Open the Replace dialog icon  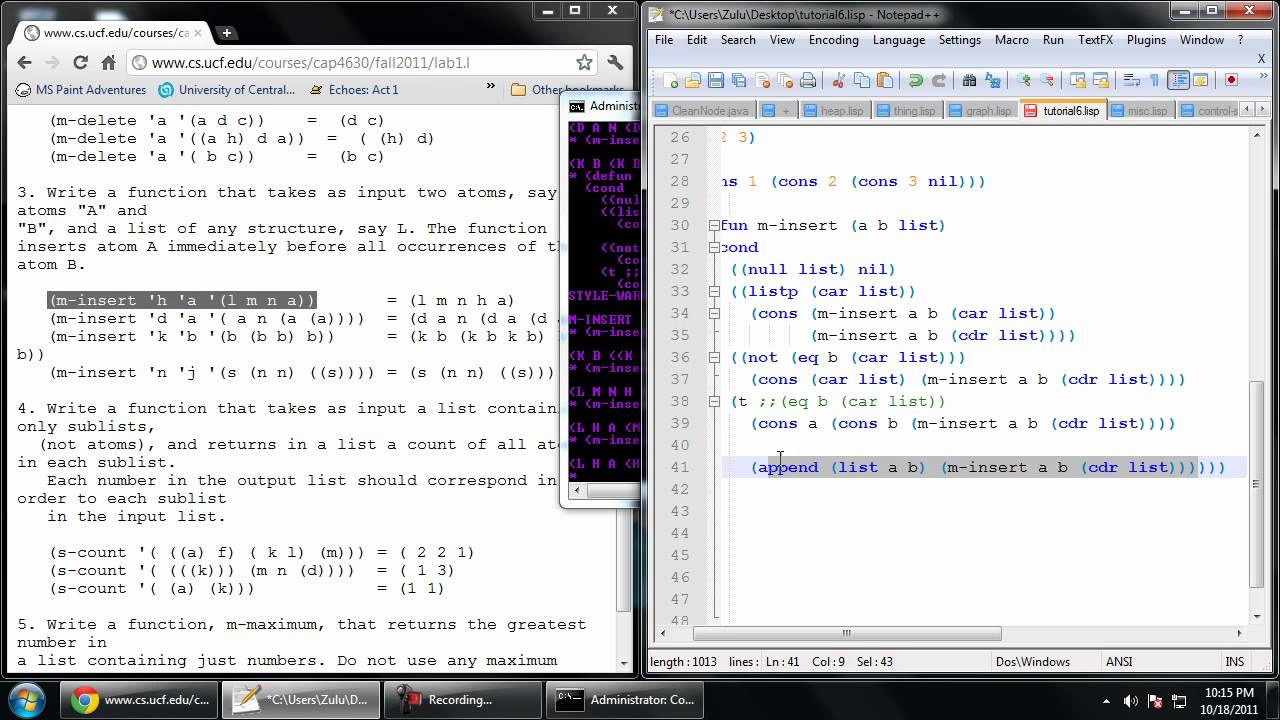(x=993, y=80)
